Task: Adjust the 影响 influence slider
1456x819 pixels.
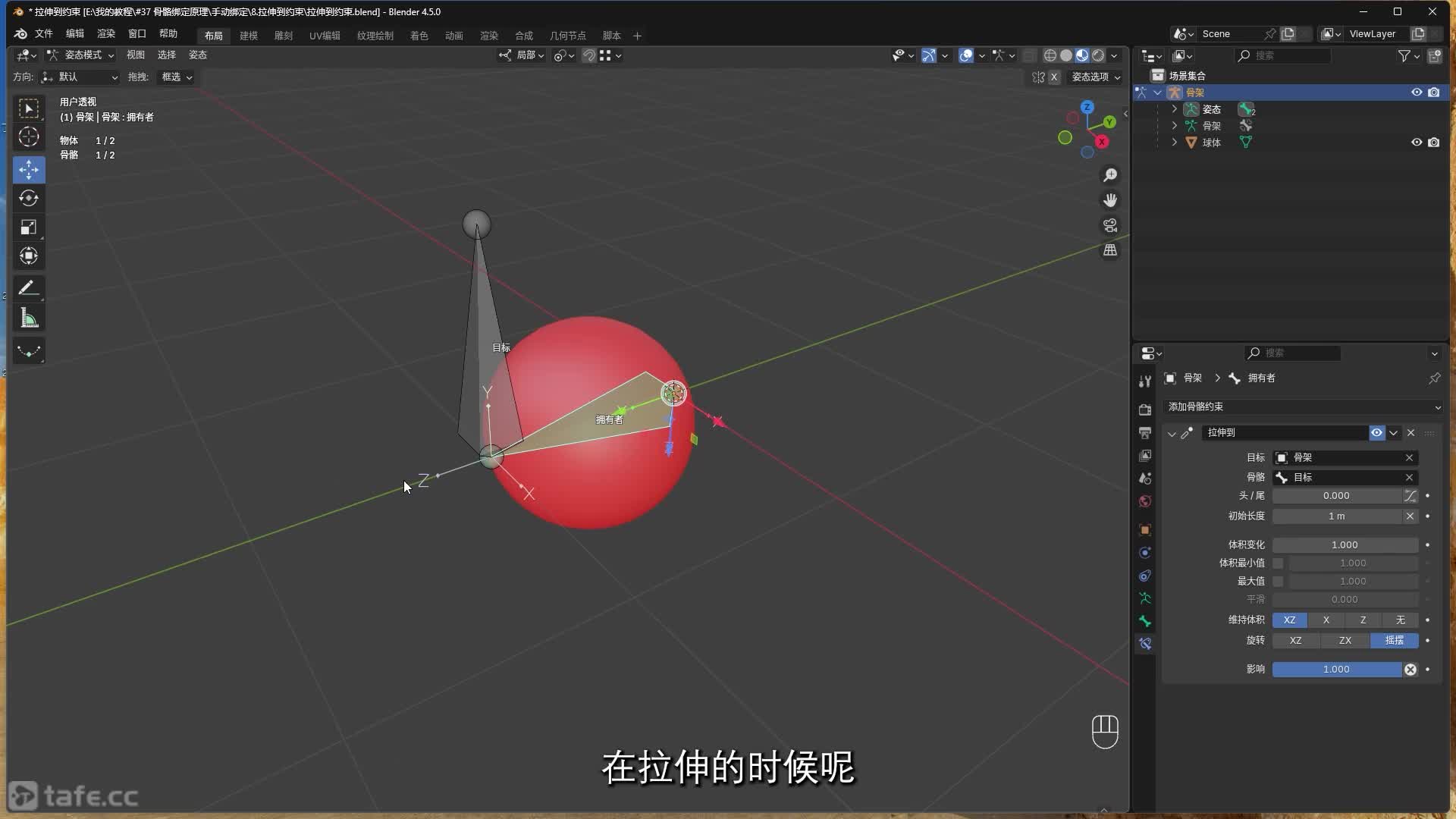Action: [x=1336, y=669]
